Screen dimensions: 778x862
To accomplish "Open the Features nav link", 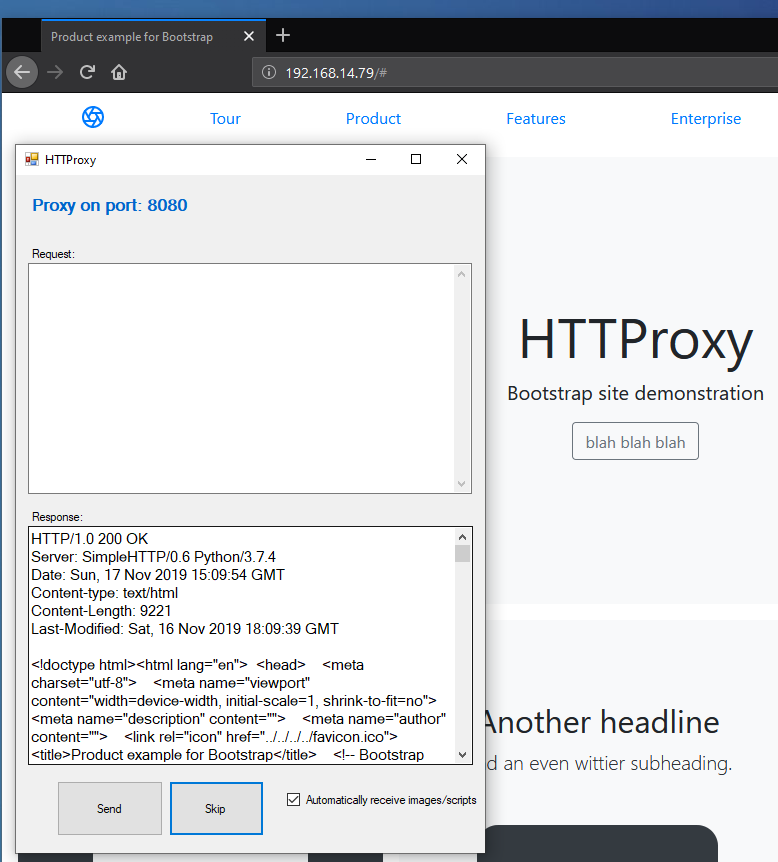I will [x=536, y=119].
